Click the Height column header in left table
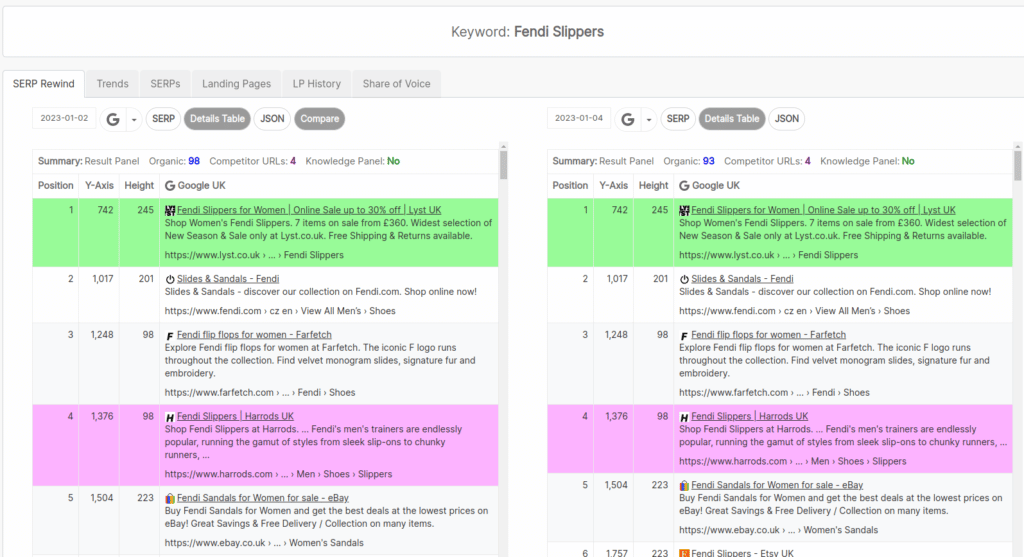Screen dimensions: 1024x557 tap(139, 185)
